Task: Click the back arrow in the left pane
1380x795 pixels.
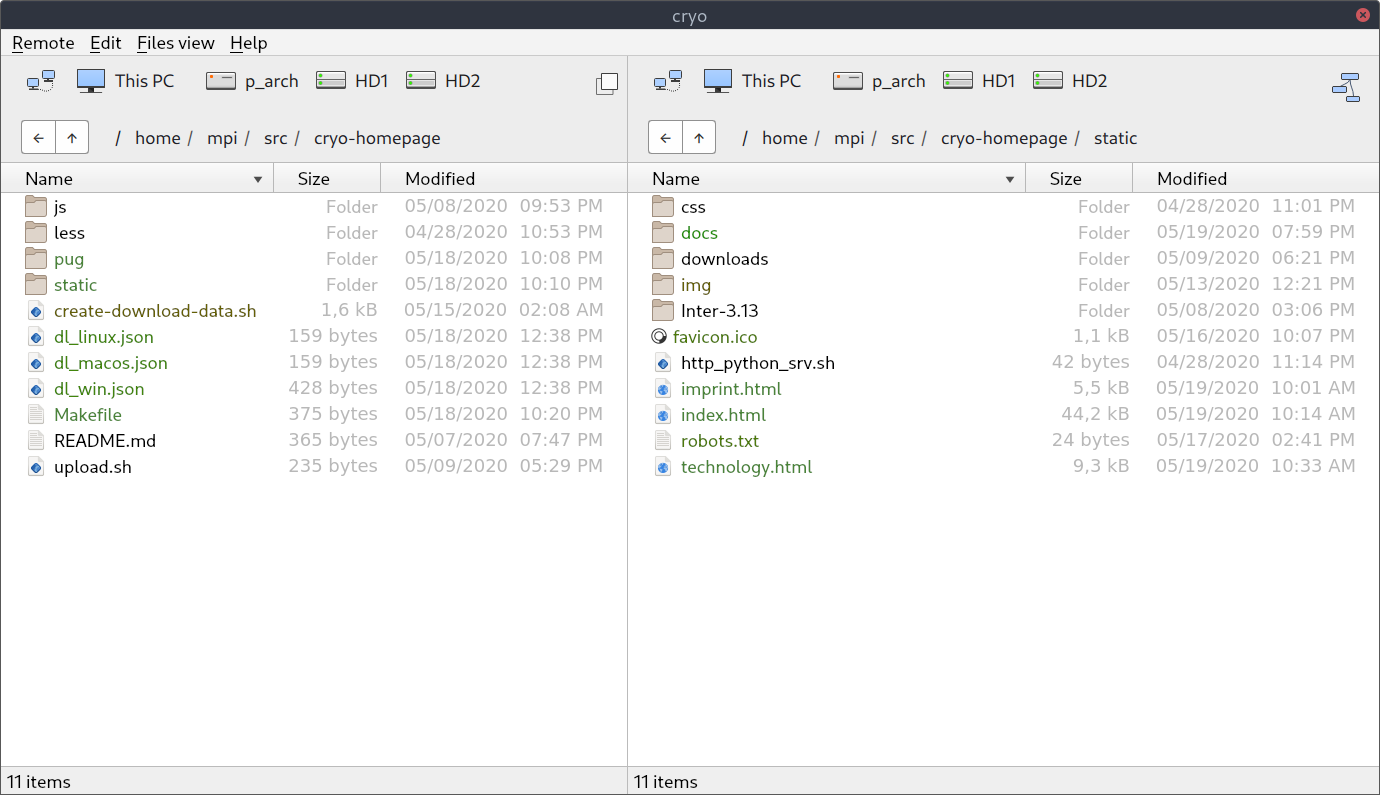Action: coord(38,137)
